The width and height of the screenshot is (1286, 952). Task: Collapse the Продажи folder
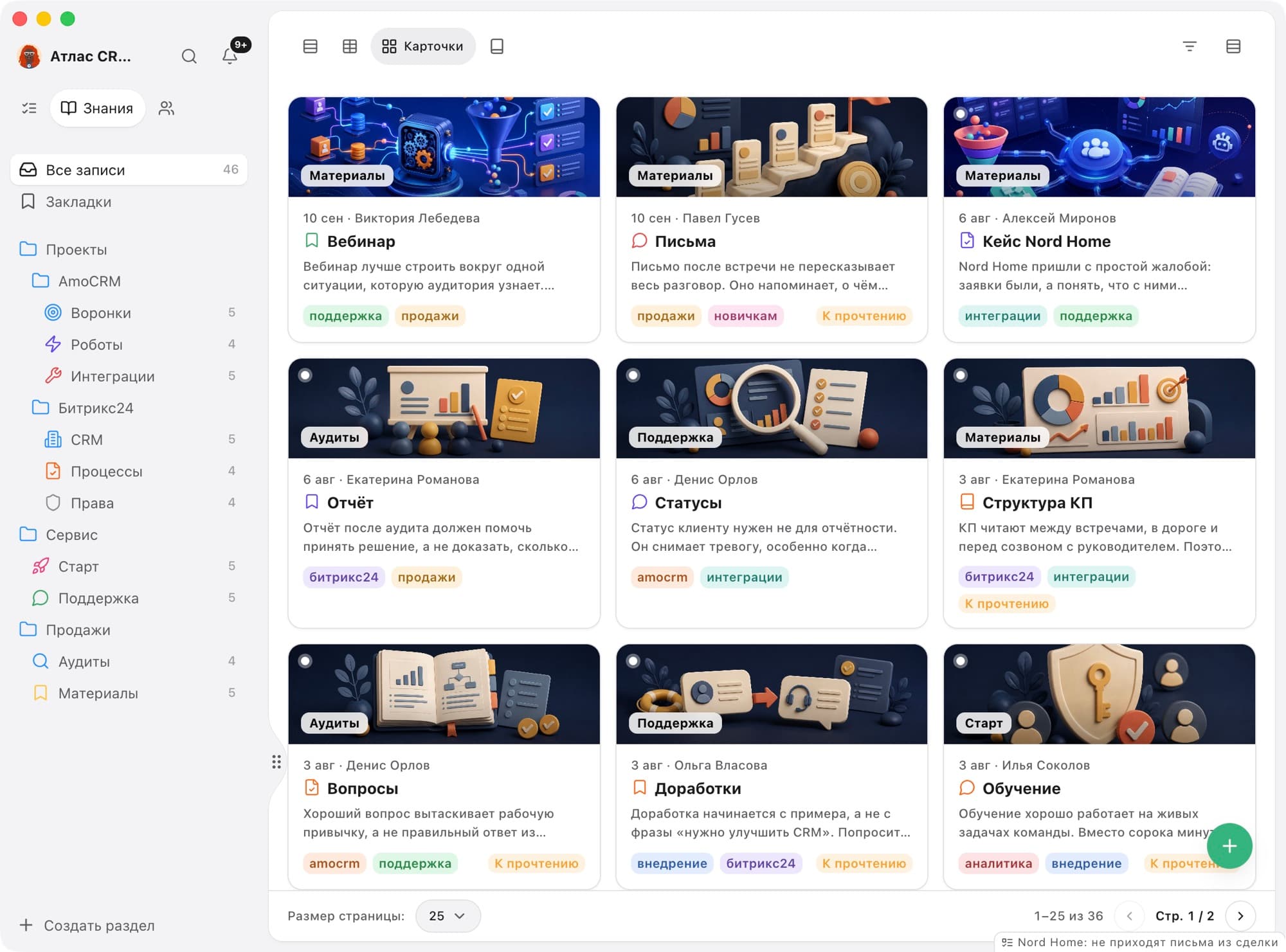(x=28, y=629)
